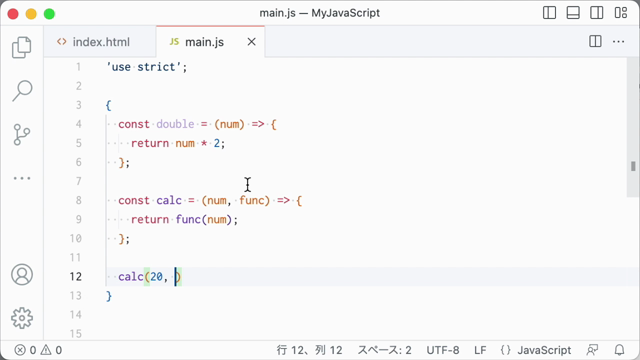This screenshot has height=360, width=640.
Task: Open the Manage gear settings menu
Action: coord(22,318)
